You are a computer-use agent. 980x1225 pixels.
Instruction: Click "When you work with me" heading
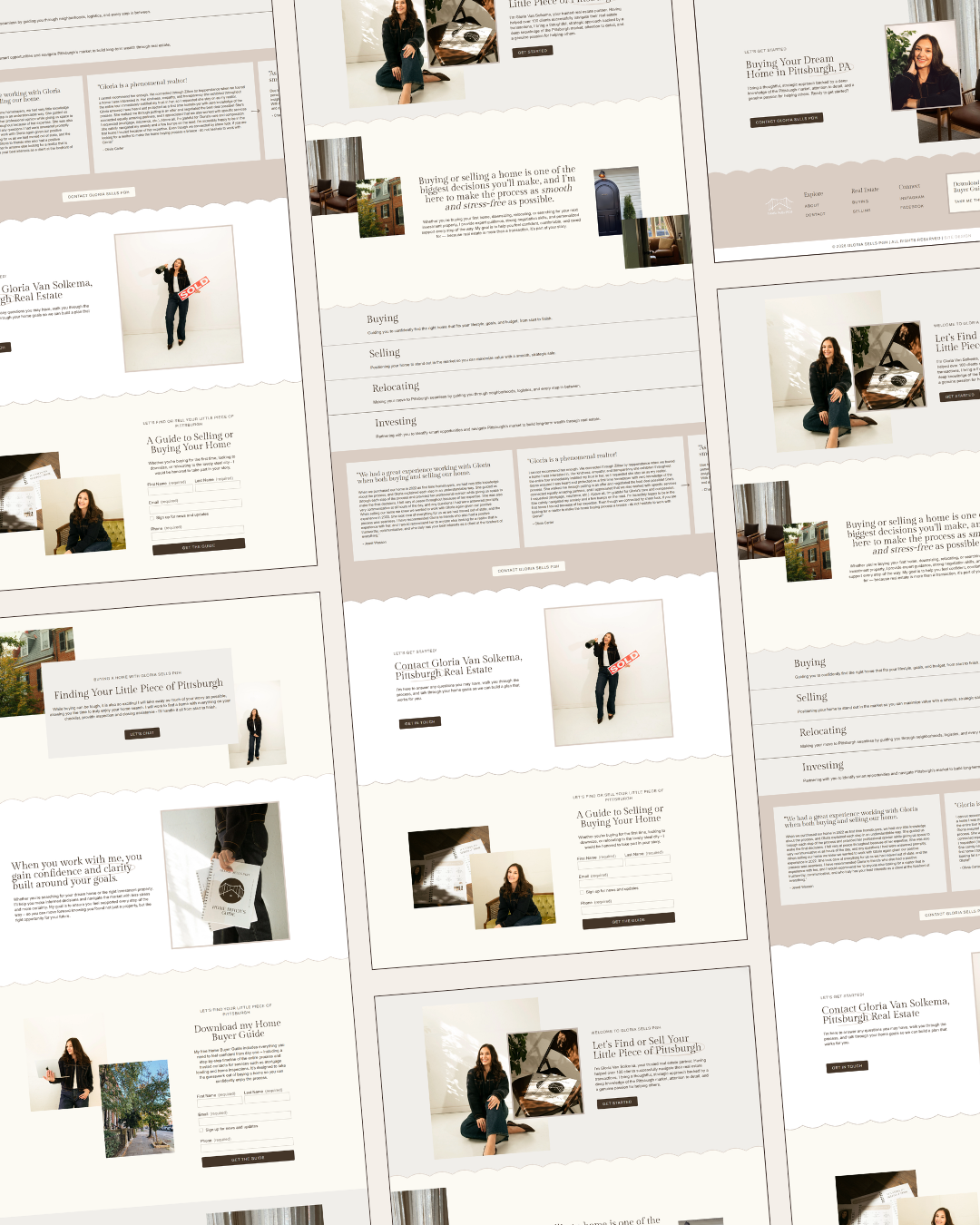pyautogui.click(x=77, y=868)
